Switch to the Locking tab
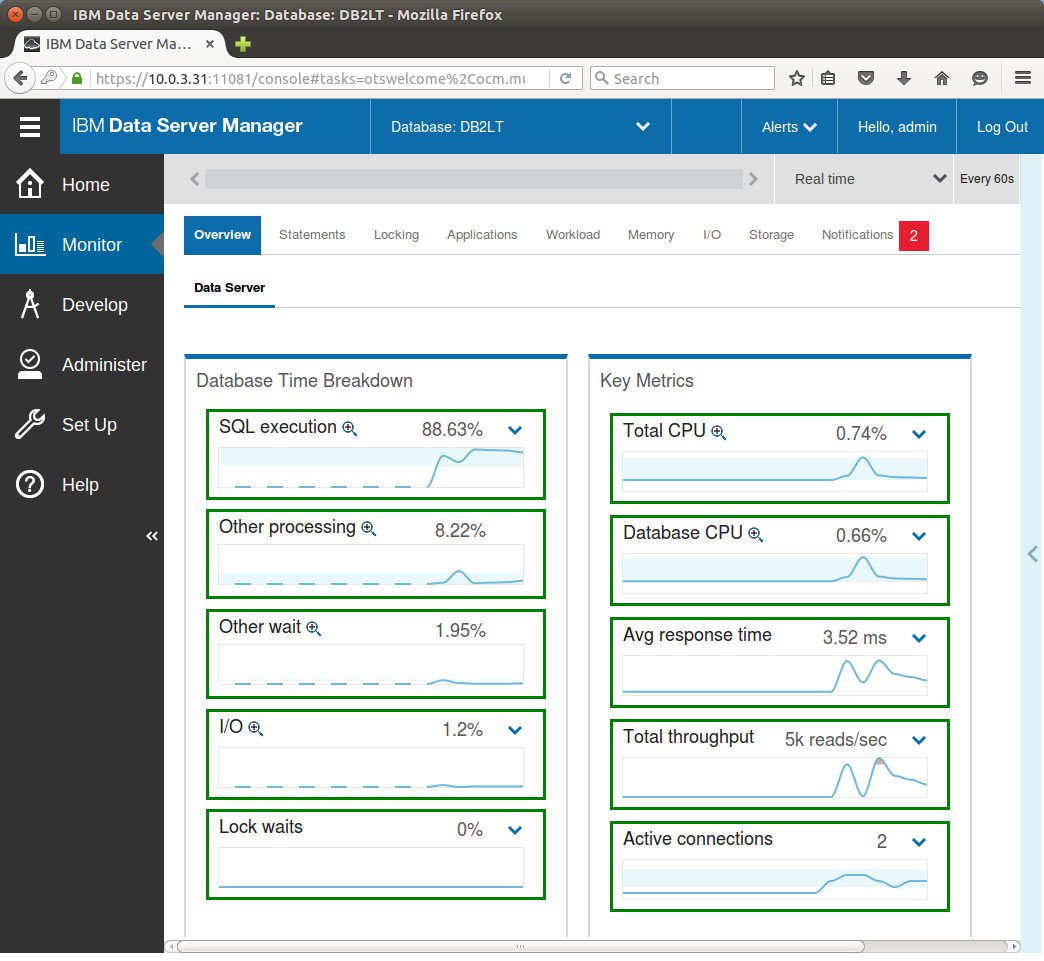This screenshot has height=961, width=1044. click(396, 234)
